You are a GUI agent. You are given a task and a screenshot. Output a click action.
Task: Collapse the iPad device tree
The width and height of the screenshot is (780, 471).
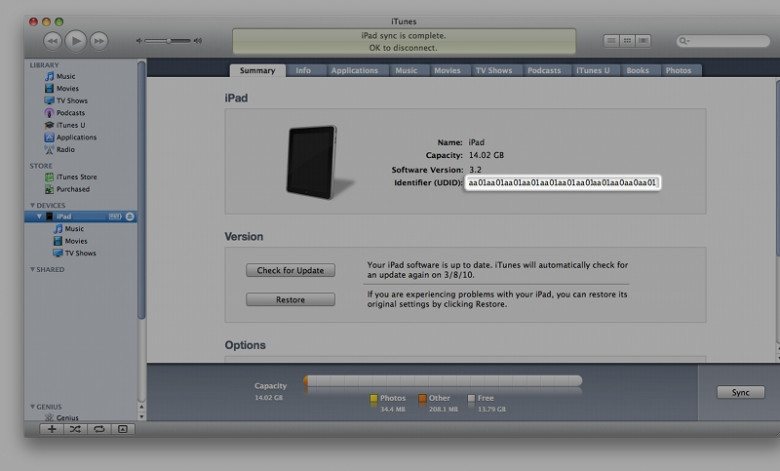(x=39, y=216)
